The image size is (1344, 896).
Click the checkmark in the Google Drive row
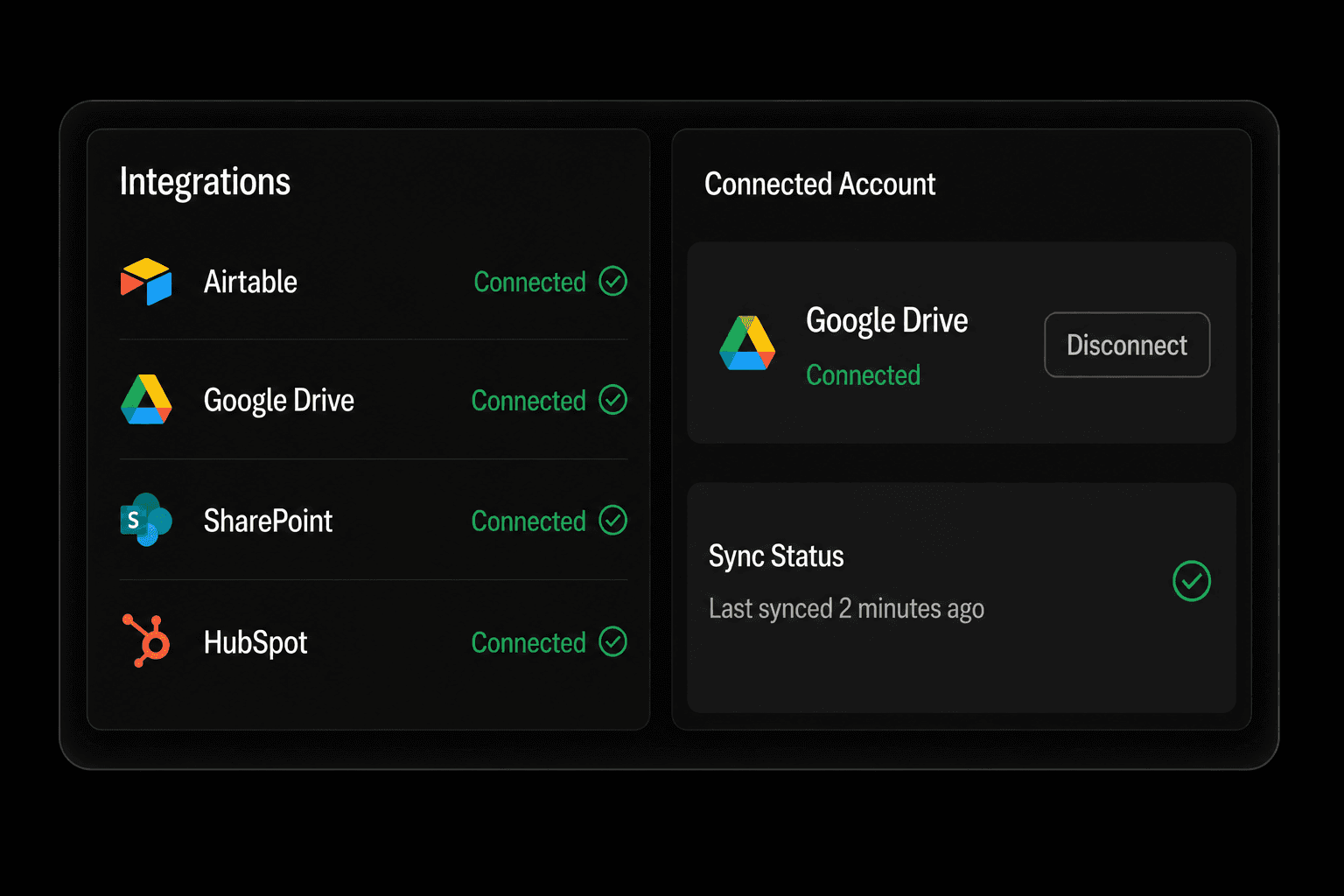click(612, 399)
